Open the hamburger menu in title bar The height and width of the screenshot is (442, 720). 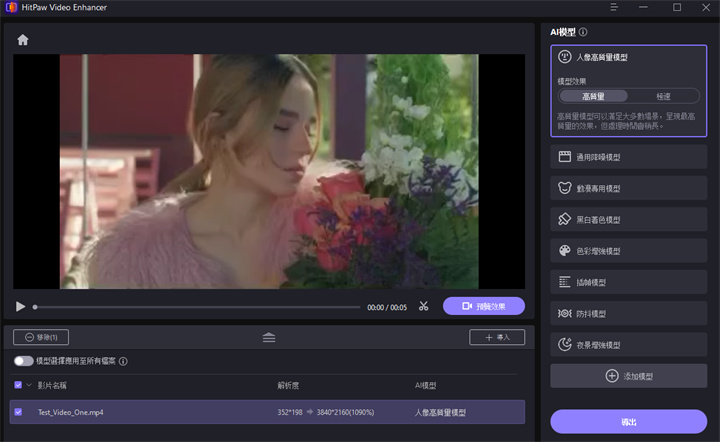tap(614, 8)
